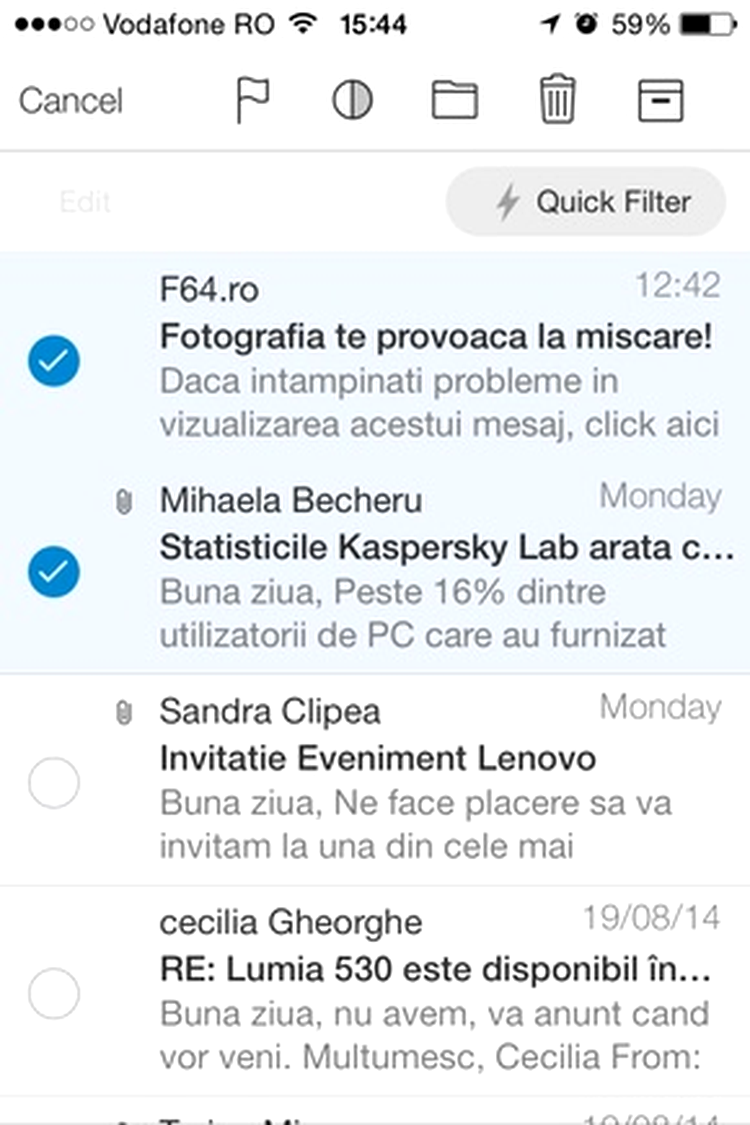
Task: Cancel the selection mode
Action: (x=71, y=100)
